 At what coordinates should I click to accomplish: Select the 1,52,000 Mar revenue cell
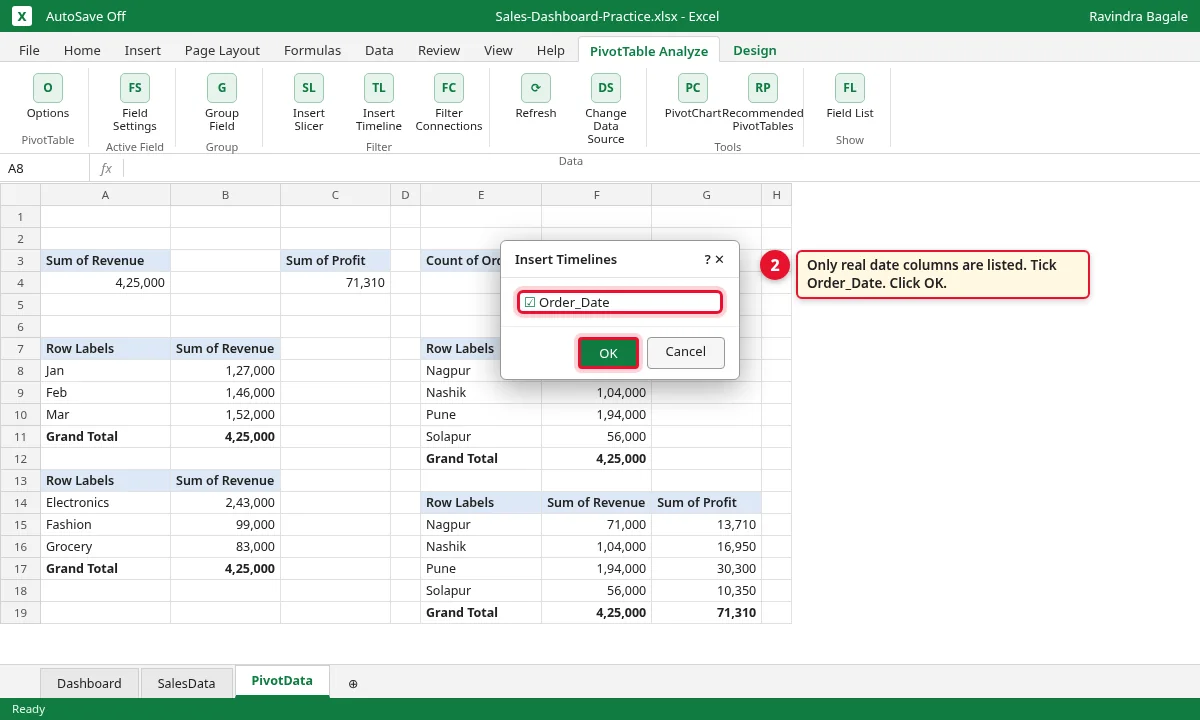(x=226, y=415)
